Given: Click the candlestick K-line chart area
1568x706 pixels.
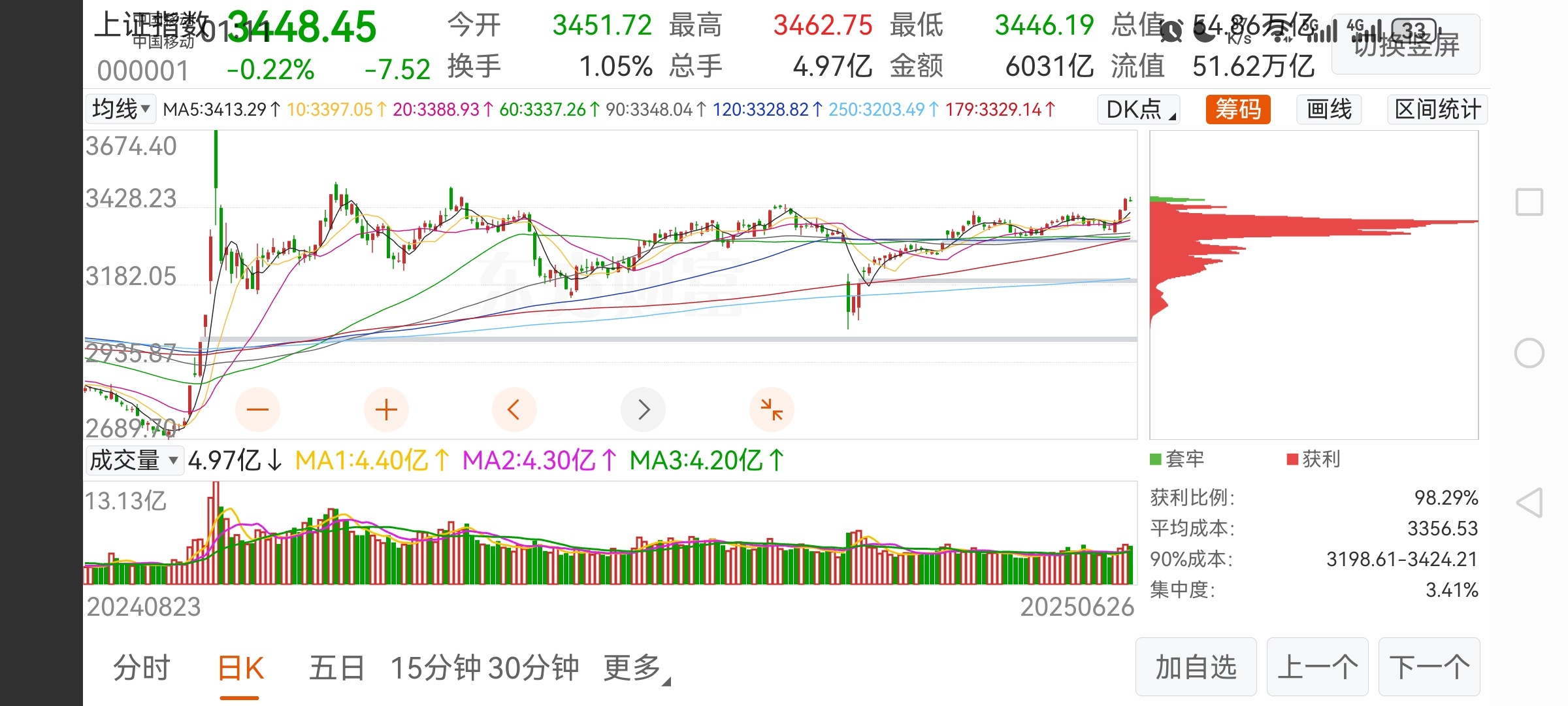Looking at the screenshot, I should [x=610, y=285].
